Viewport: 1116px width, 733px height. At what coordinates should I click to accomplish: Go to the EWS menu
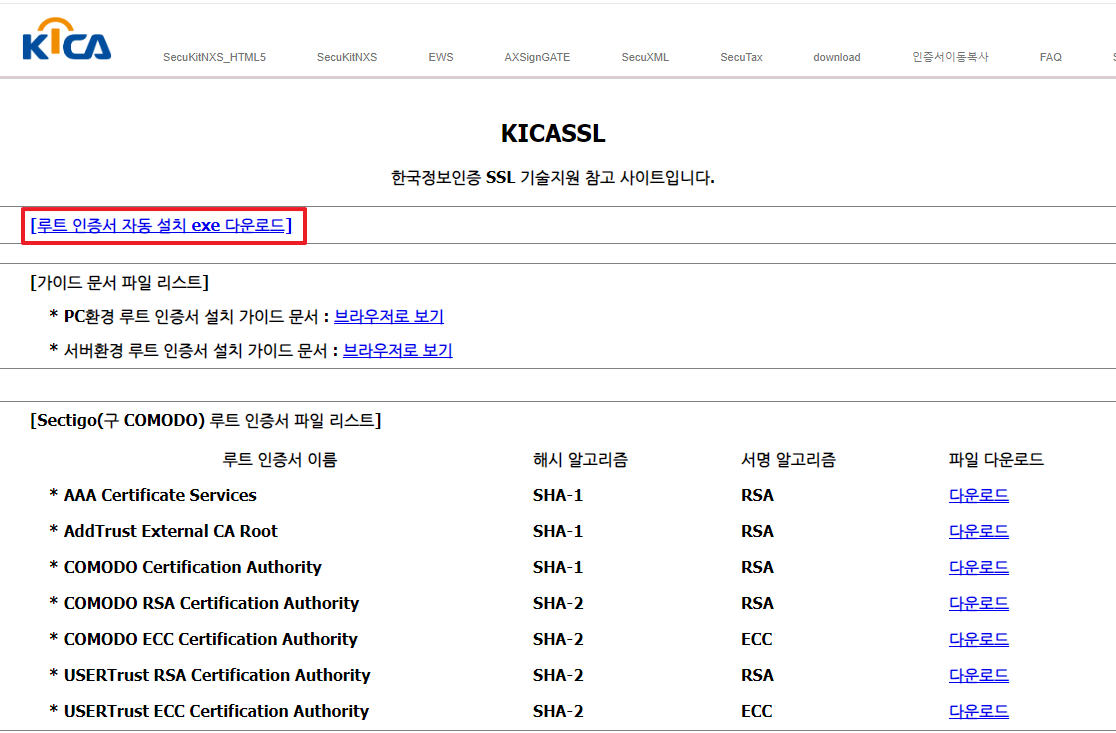(441, 58)
